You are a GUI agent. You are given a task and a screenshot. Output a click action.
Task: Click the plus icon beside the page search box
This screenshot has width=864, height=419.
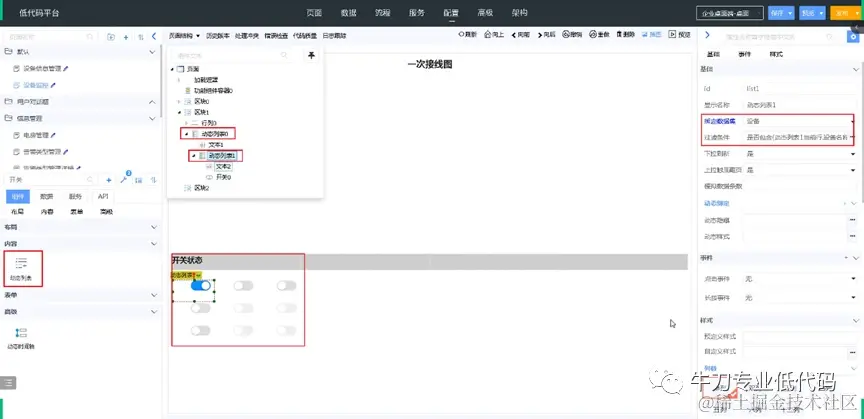pyautogui.click(x=126, y=37)
